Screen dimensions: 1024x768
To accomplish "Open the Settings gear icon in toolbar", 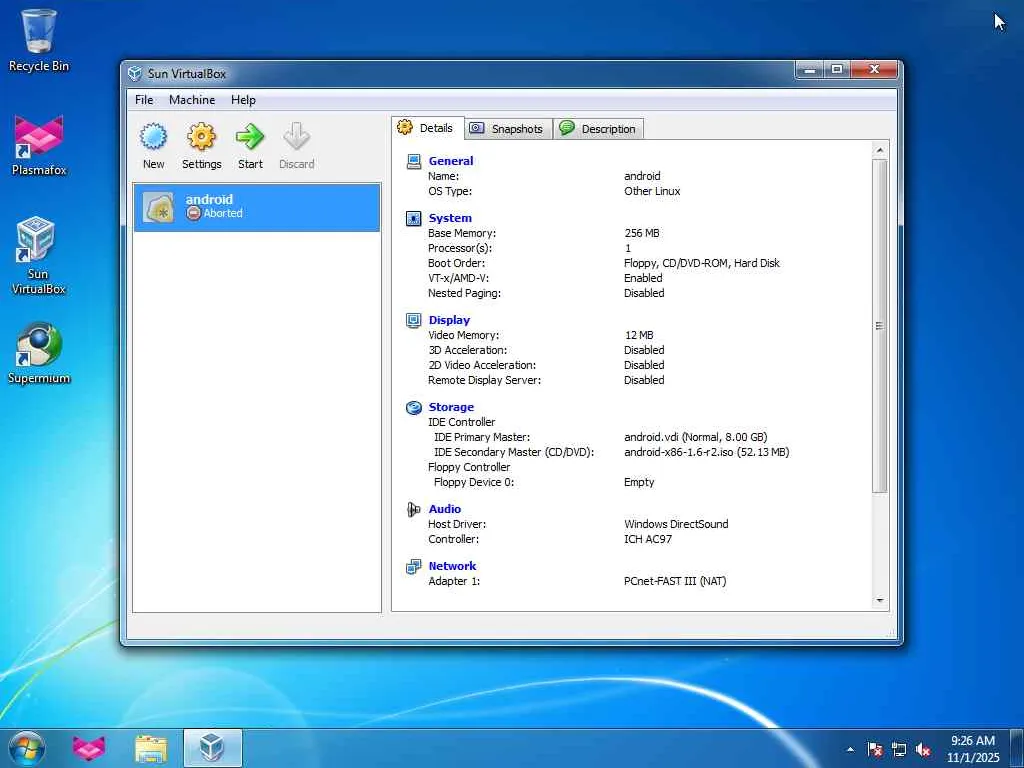I will (201, 137).
